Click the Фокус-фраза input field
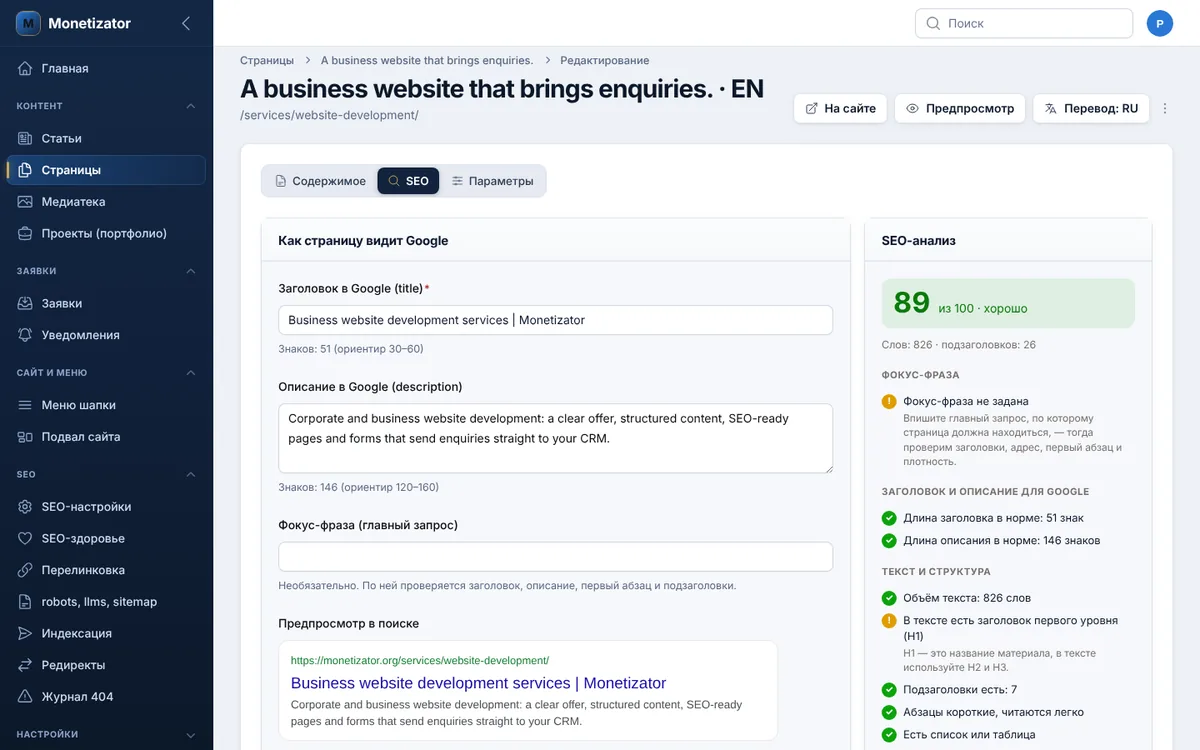Viewport: 1200px width, 750px height. coord(555,557)
